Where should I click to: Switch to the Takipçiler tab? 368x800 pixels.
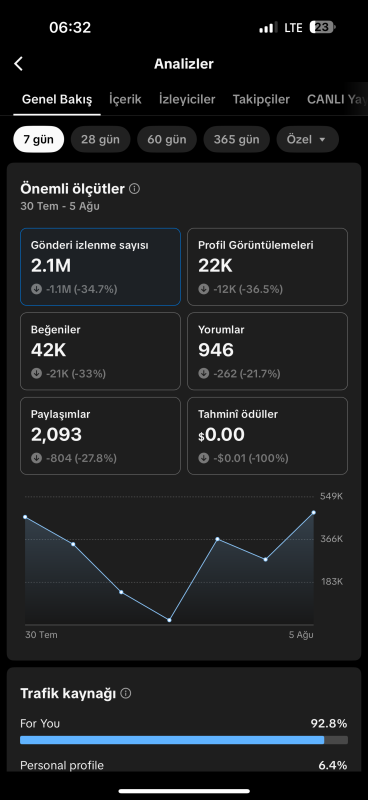pyautogui.click(x=261, y=99)
